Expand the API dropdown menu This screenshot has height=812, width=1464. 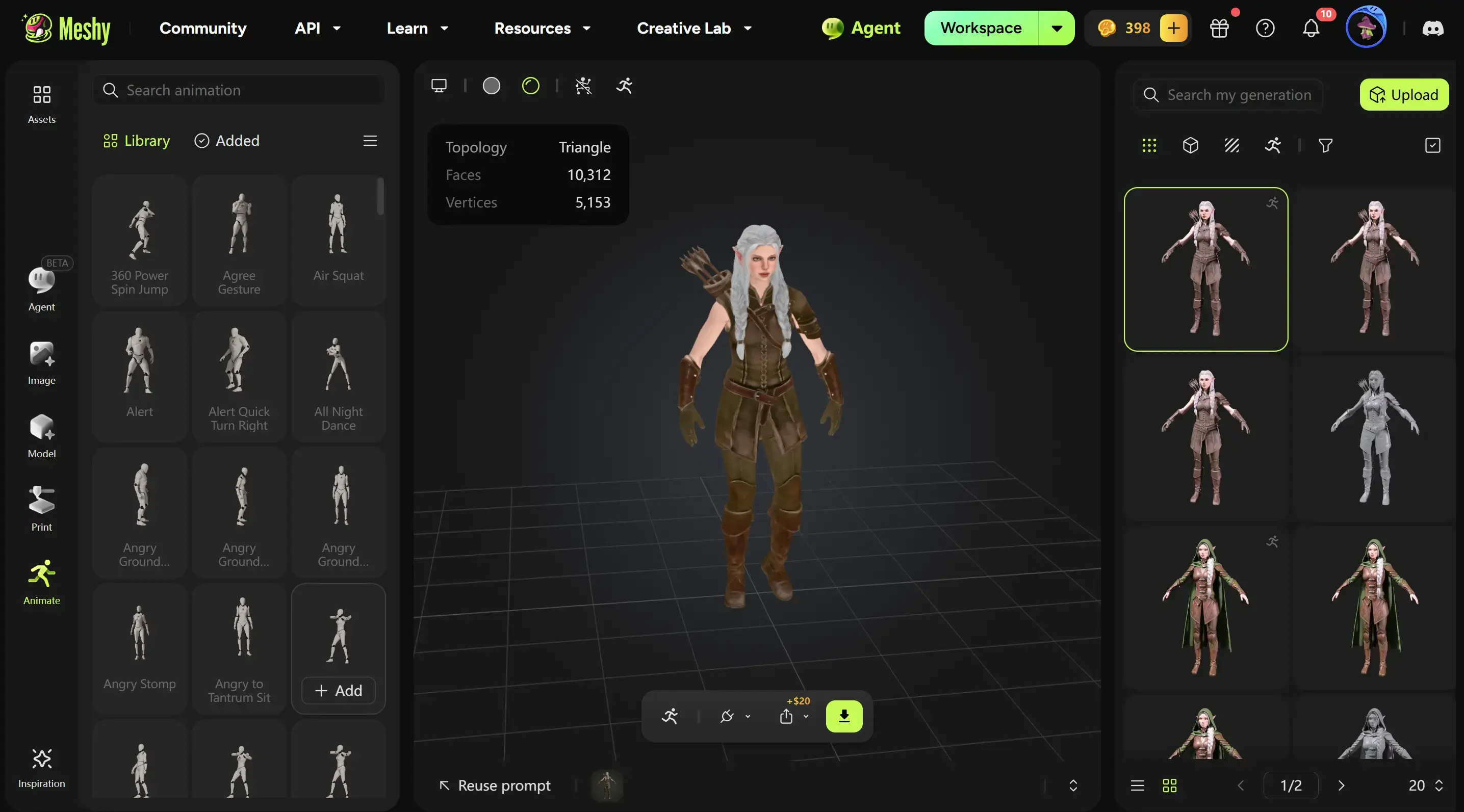click(x=337, y=28)
